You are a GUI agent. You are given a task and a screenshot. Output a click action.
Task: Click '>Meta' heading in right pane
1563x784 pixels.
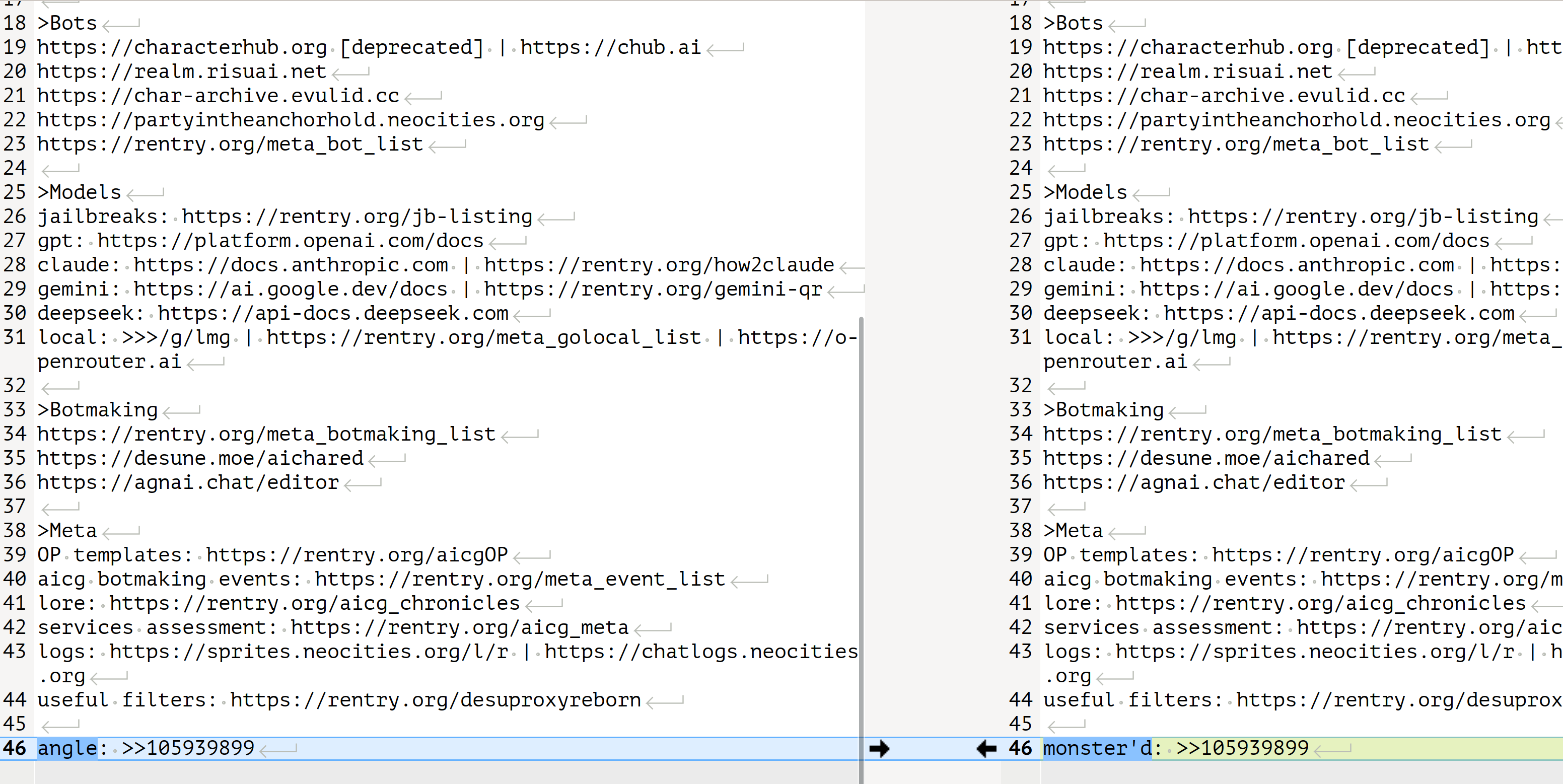[1073, 531]
